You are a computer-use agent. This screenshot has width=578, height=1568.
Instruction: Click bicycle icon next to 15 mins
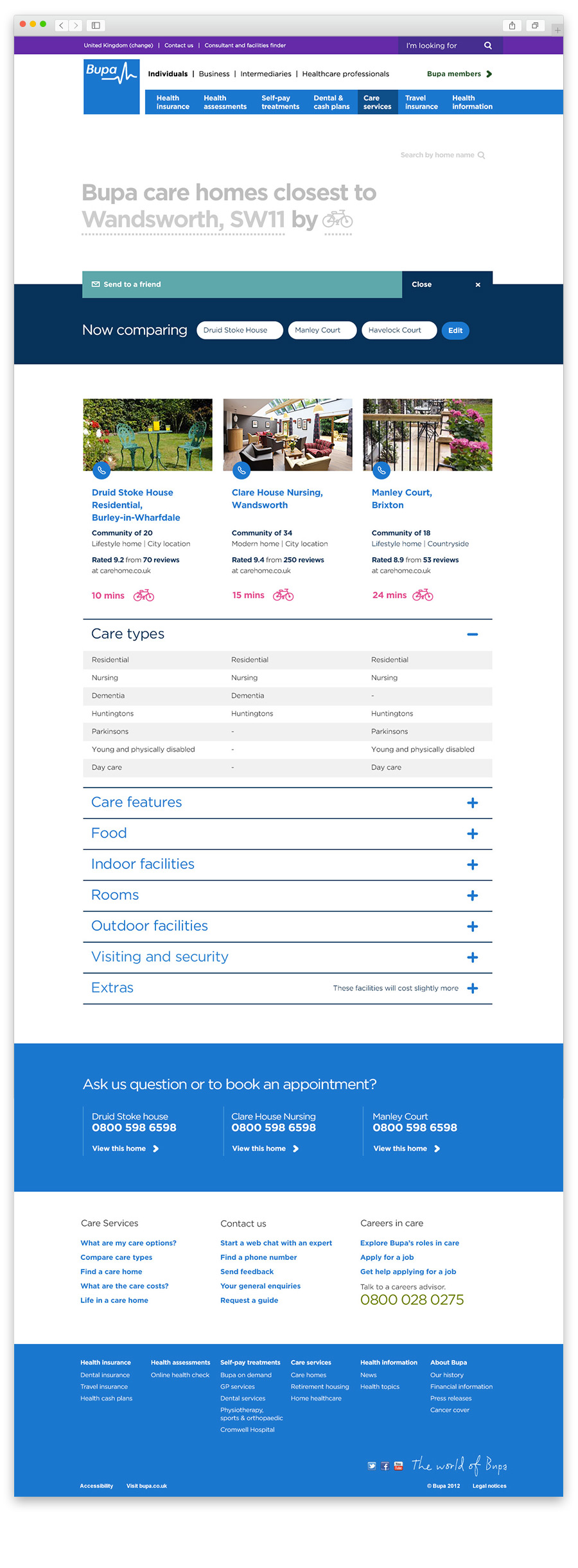(x=283, y=595)
